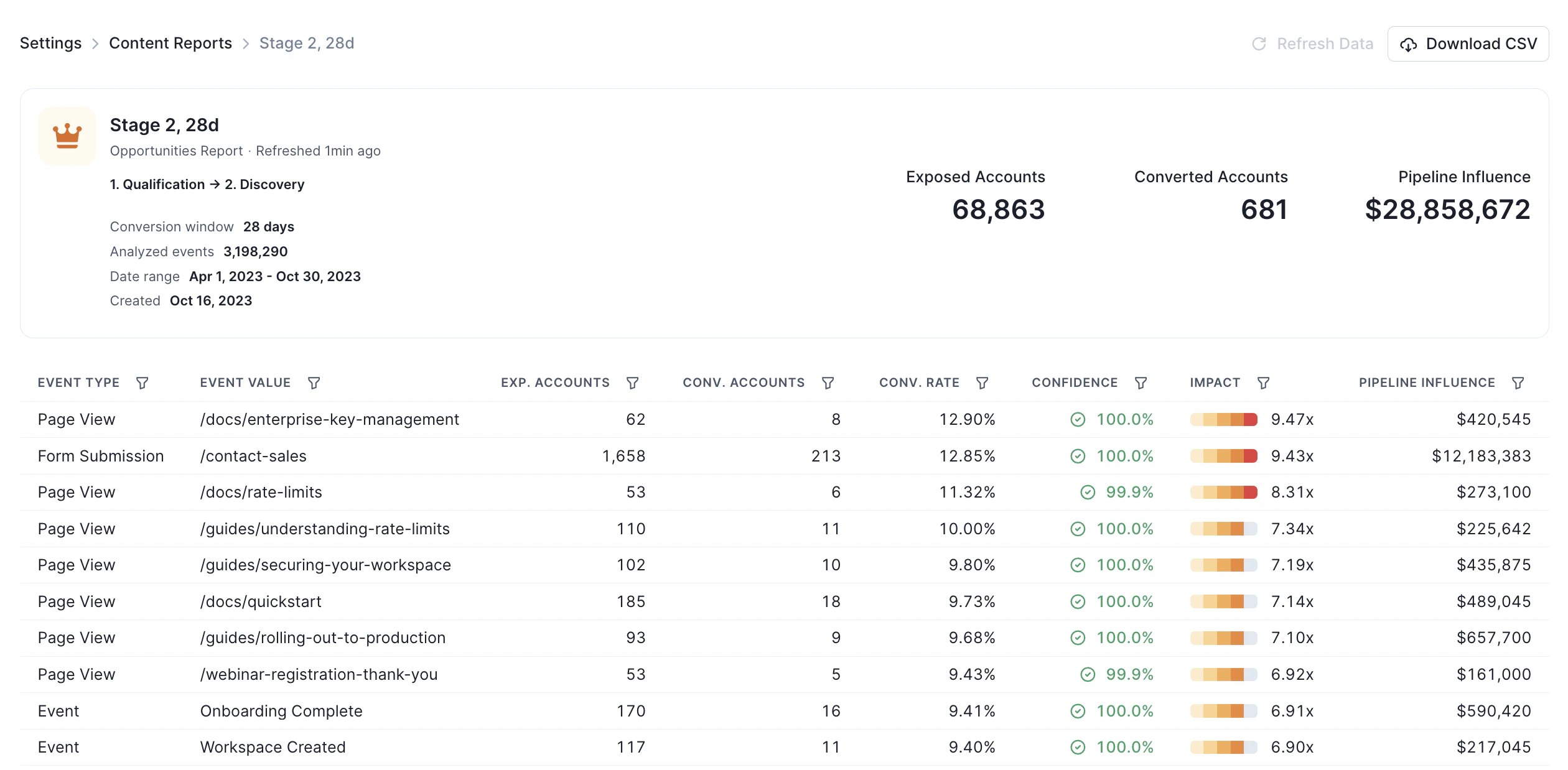Viewport: 1568px width, 770px height.
Task: Open the filter icon for Event Type column
Action: pyautogui.click(x=142, y=383)
